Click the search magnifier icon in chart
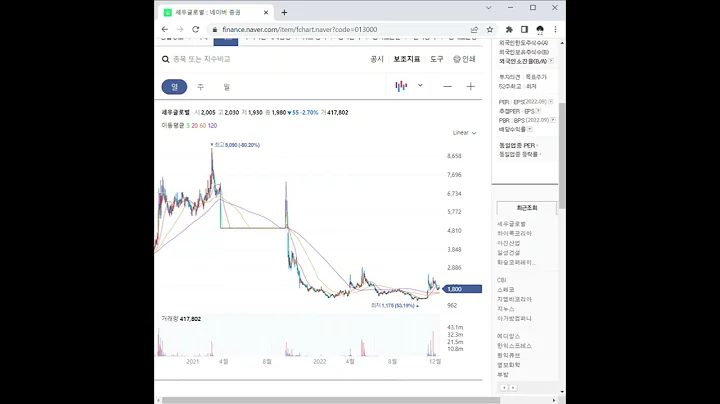Image resolution: width=720 pixels, height=404 pixels. coord(166,59)
